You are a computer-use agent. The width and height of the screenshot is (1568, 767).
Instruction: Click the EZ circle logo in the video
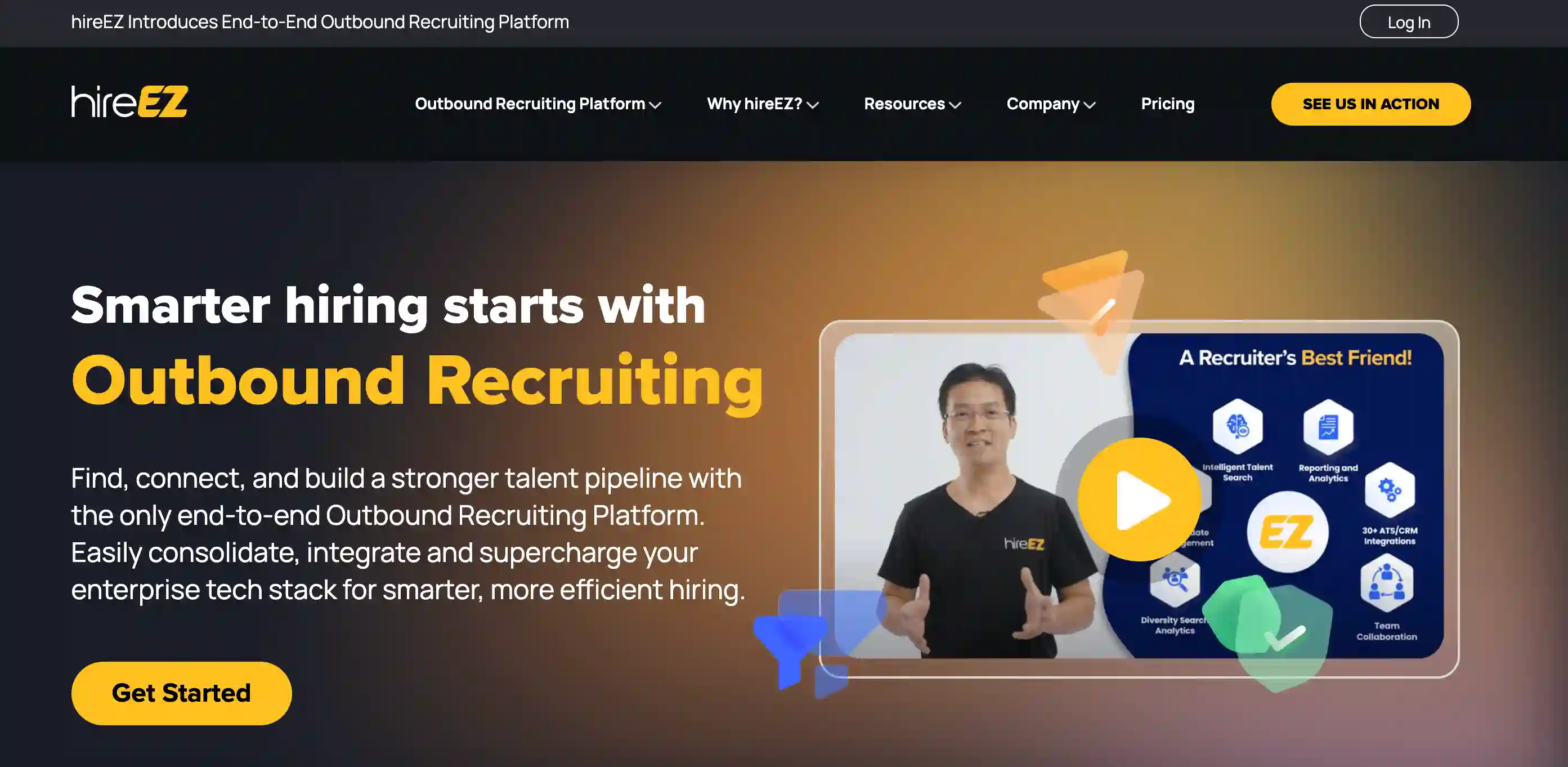[1287, 532]
